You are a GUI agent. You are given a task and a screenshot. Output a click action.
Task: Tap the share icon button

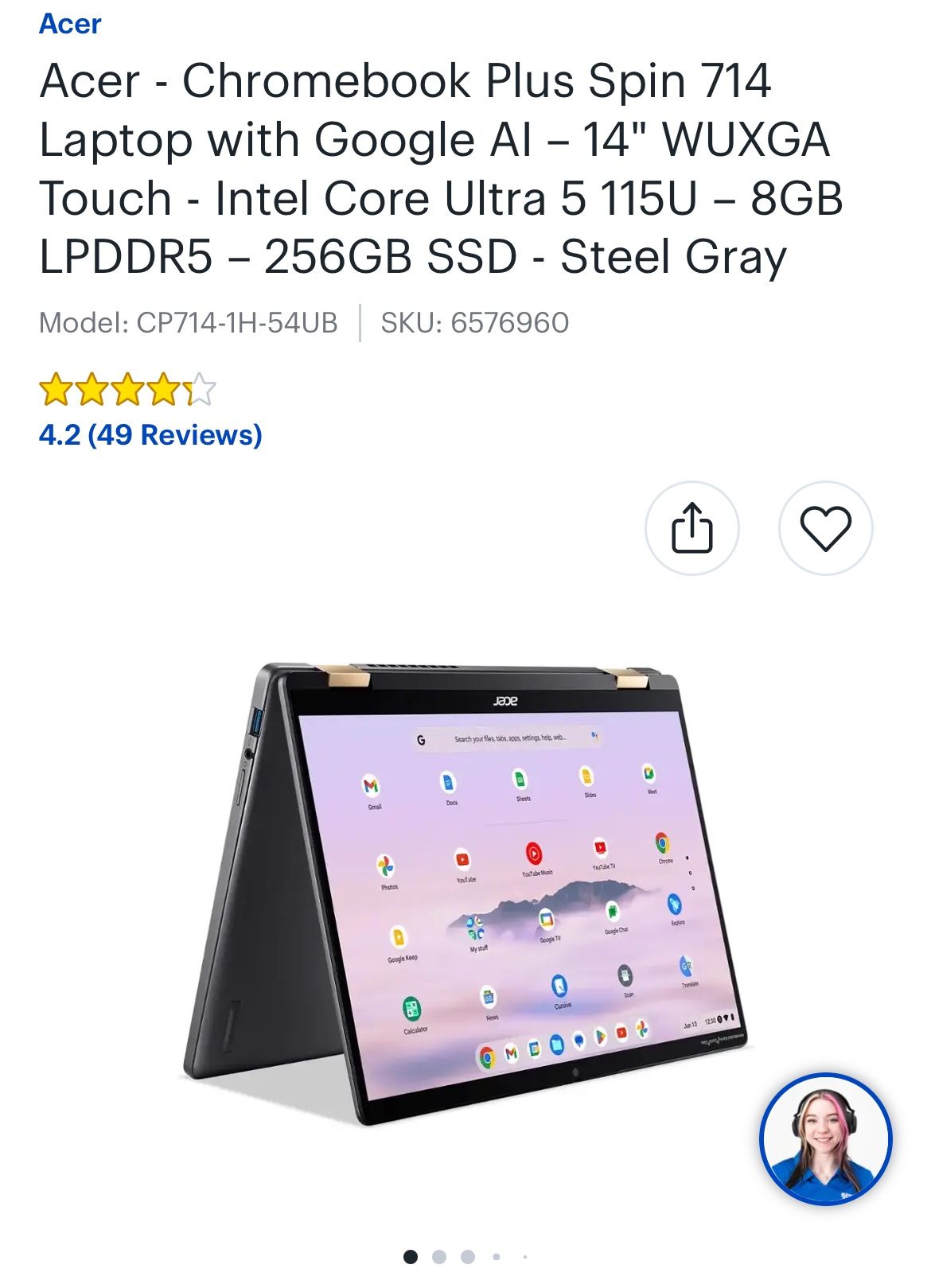pos(691,528)
